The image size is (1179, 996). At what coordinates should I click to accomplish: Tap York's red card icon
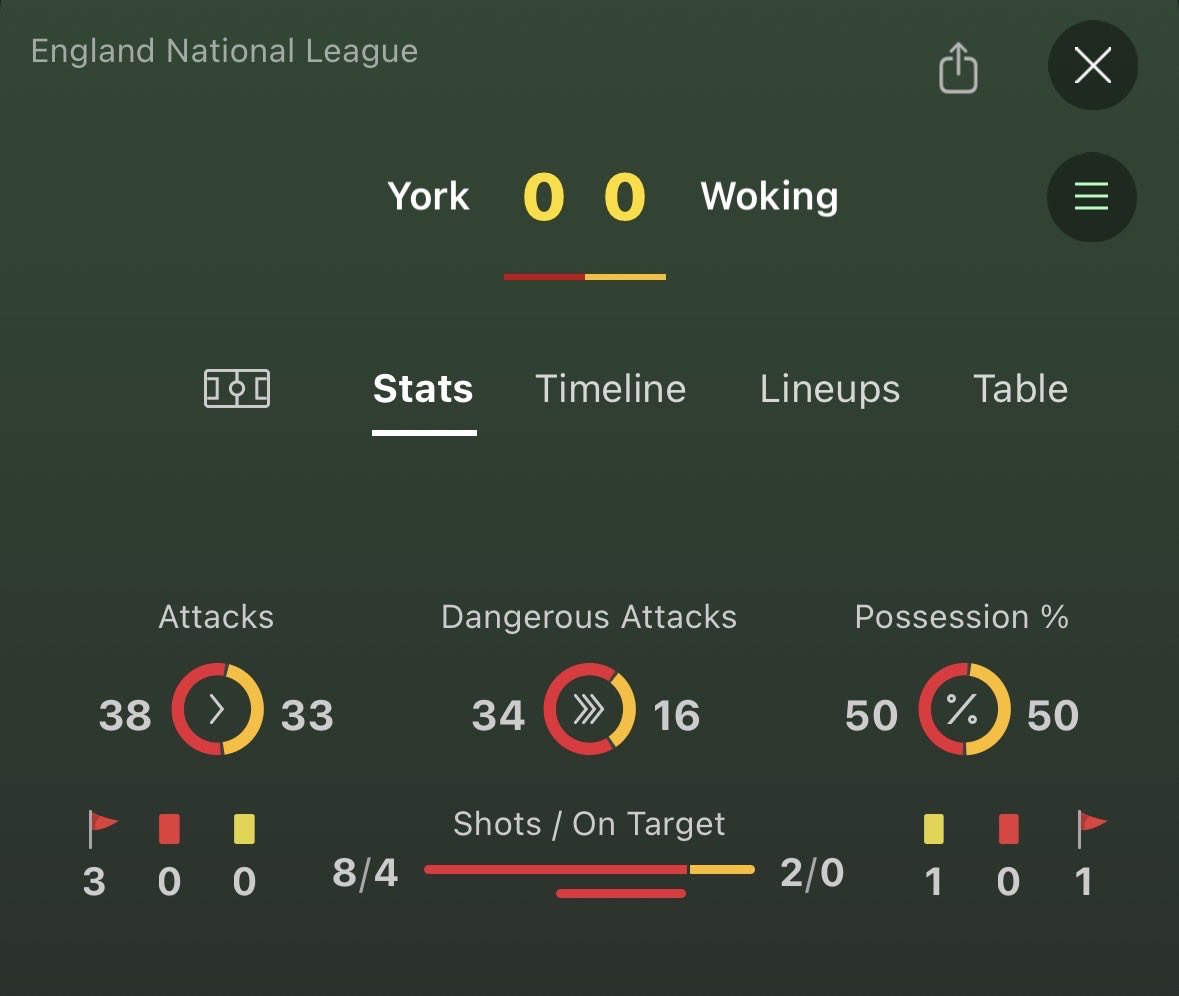(x=169, y=829)
